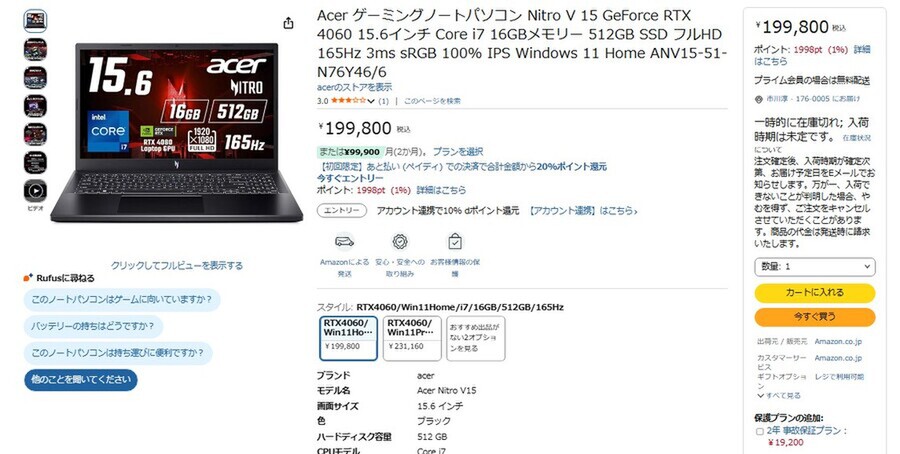
Task: Click the safety shield icon
Action: pyautogui.click(x=400, y=242)
